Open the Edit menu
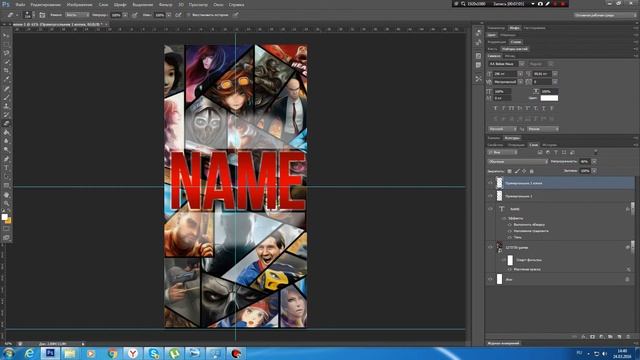 tap(45, 4)
